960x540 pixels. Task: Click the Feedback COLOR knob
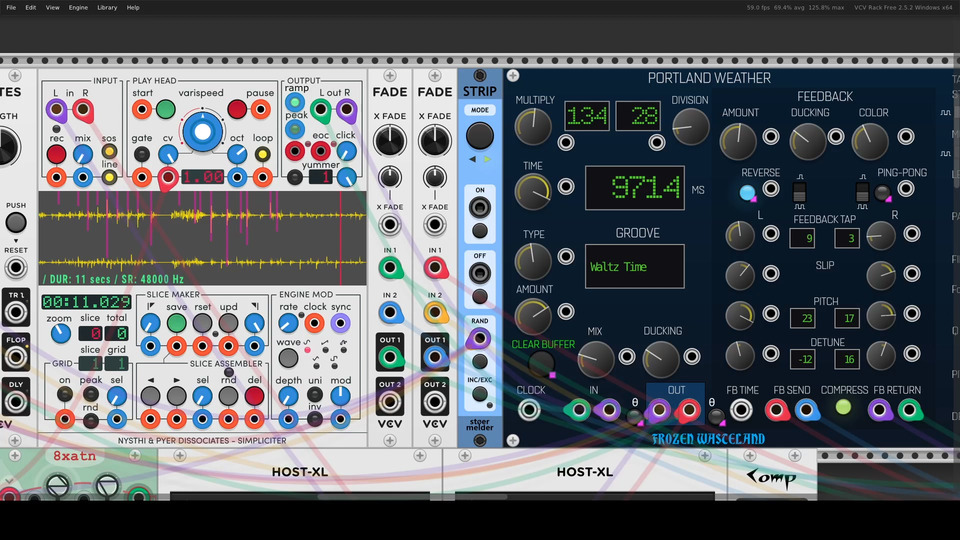coord(873,141)
